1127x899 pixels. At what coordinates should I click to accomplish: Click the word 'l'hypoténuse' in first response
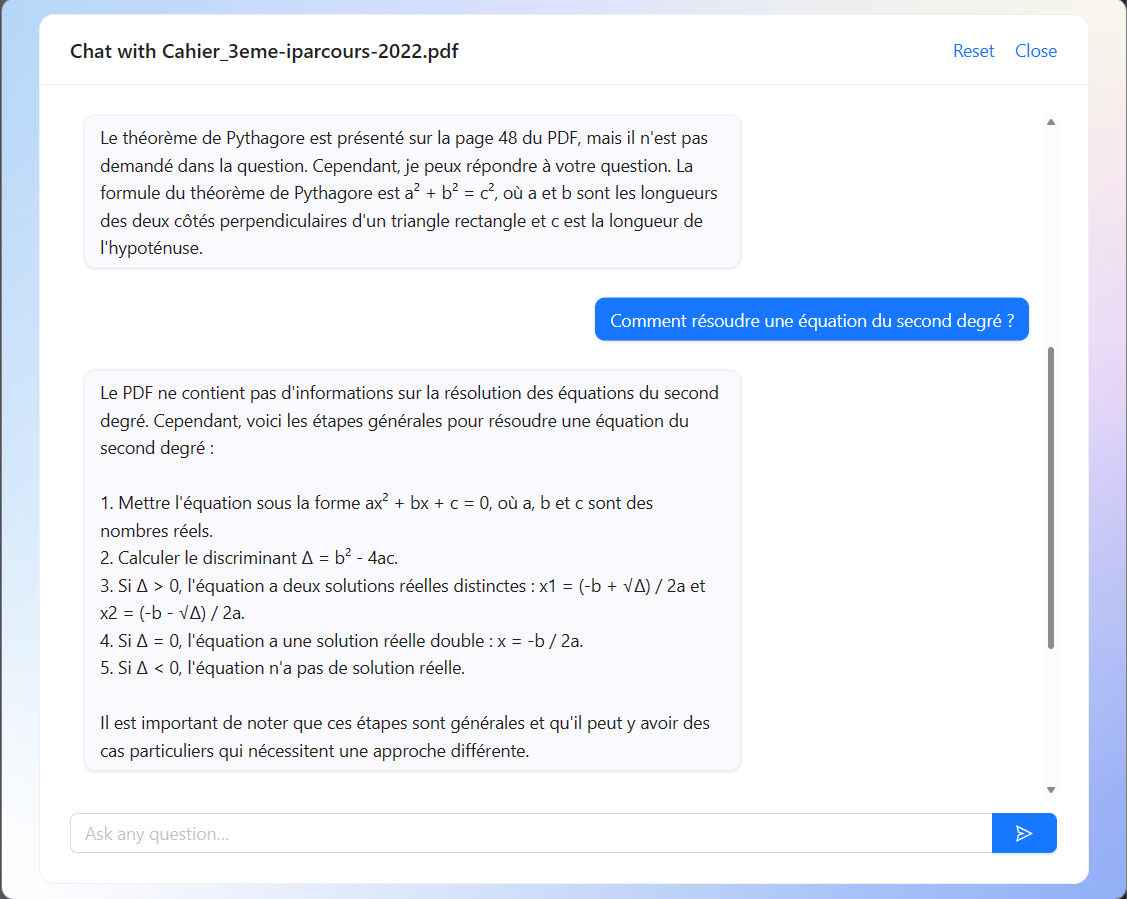point(151,249)
